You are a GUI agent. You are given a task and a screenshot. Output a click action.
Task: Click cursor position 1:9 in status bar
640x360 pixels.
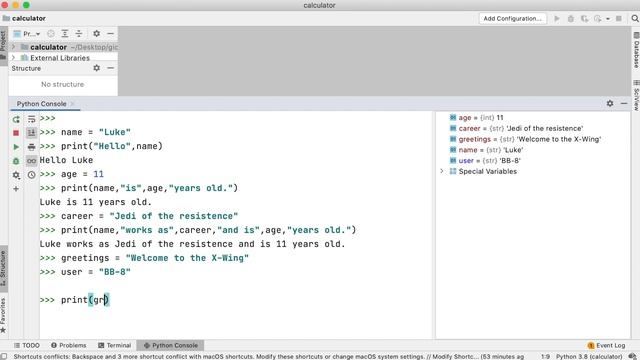click(545, 356)
